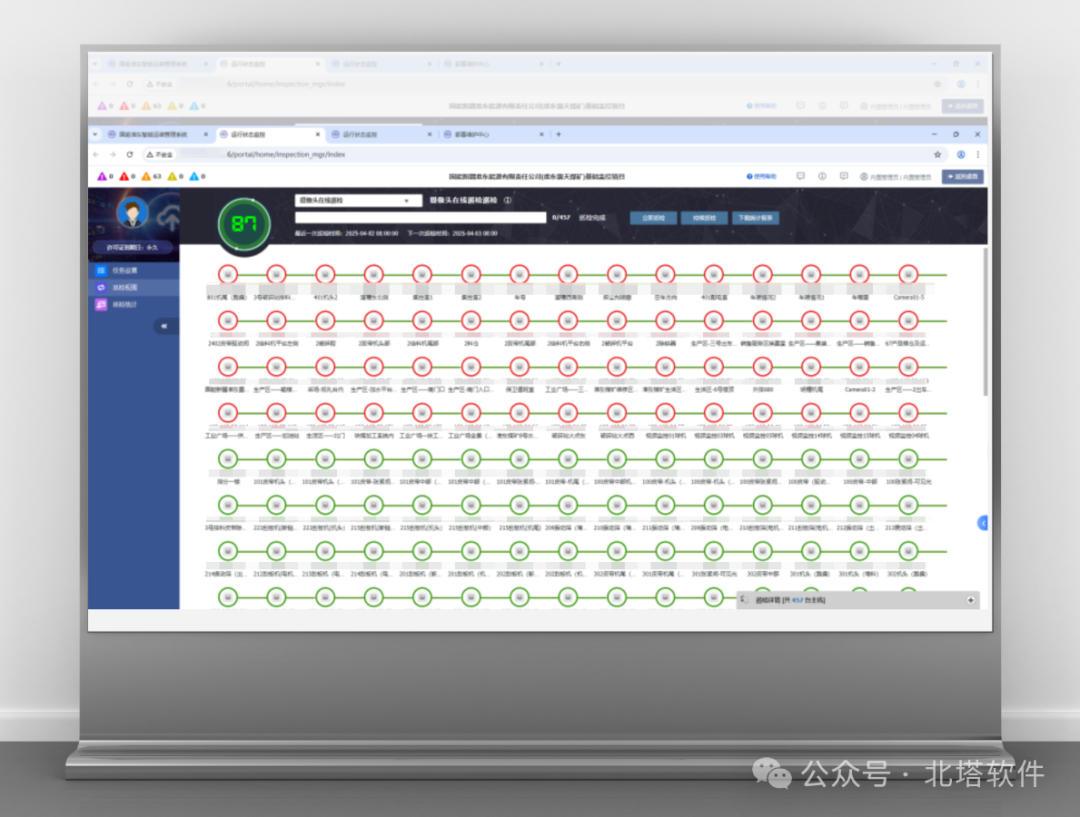Select the red camera node labeled 车号

(x=519, y=274)
